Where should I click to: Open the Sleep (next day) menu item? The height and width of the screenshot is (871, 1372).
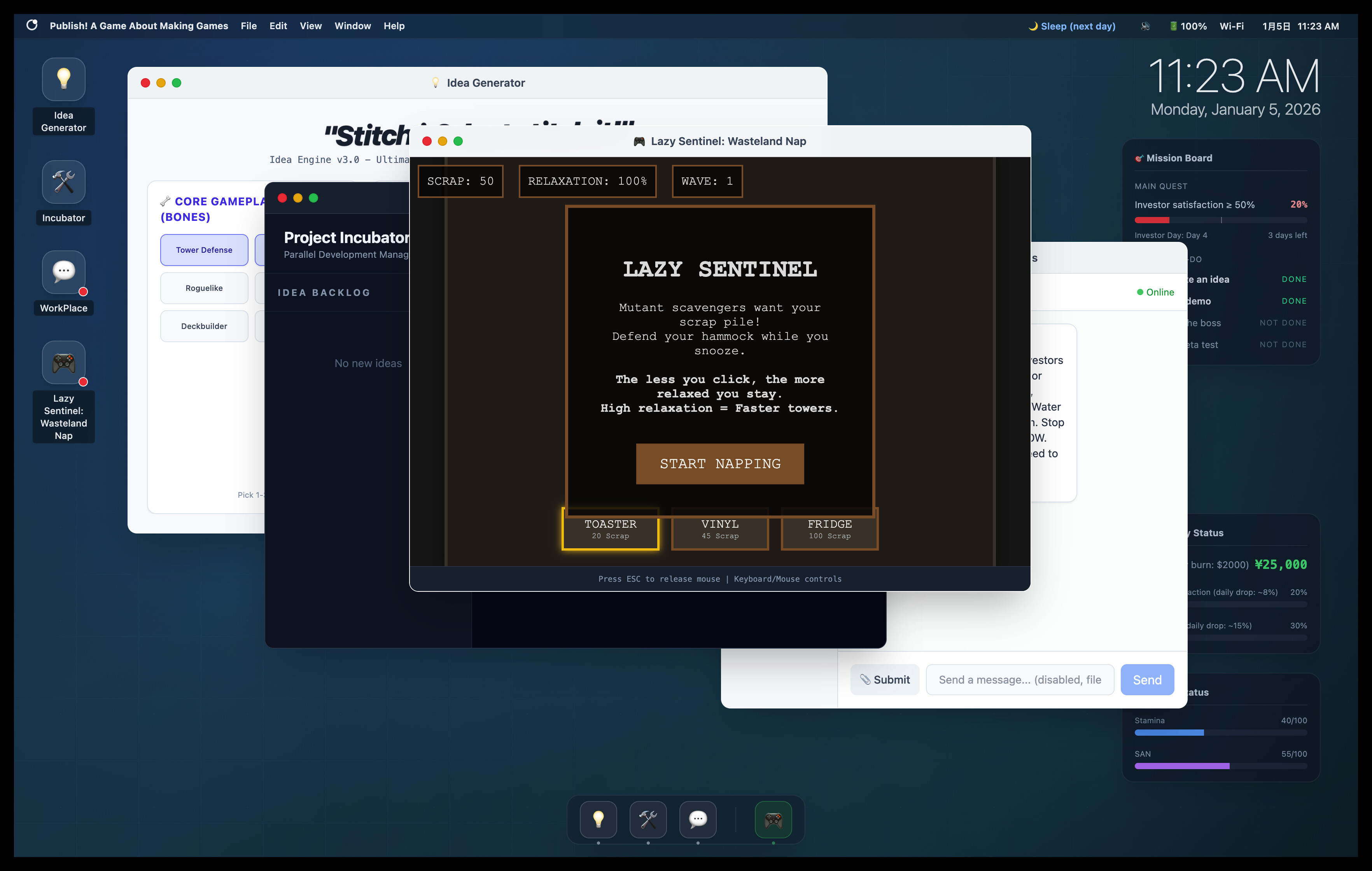point(1072,26)
